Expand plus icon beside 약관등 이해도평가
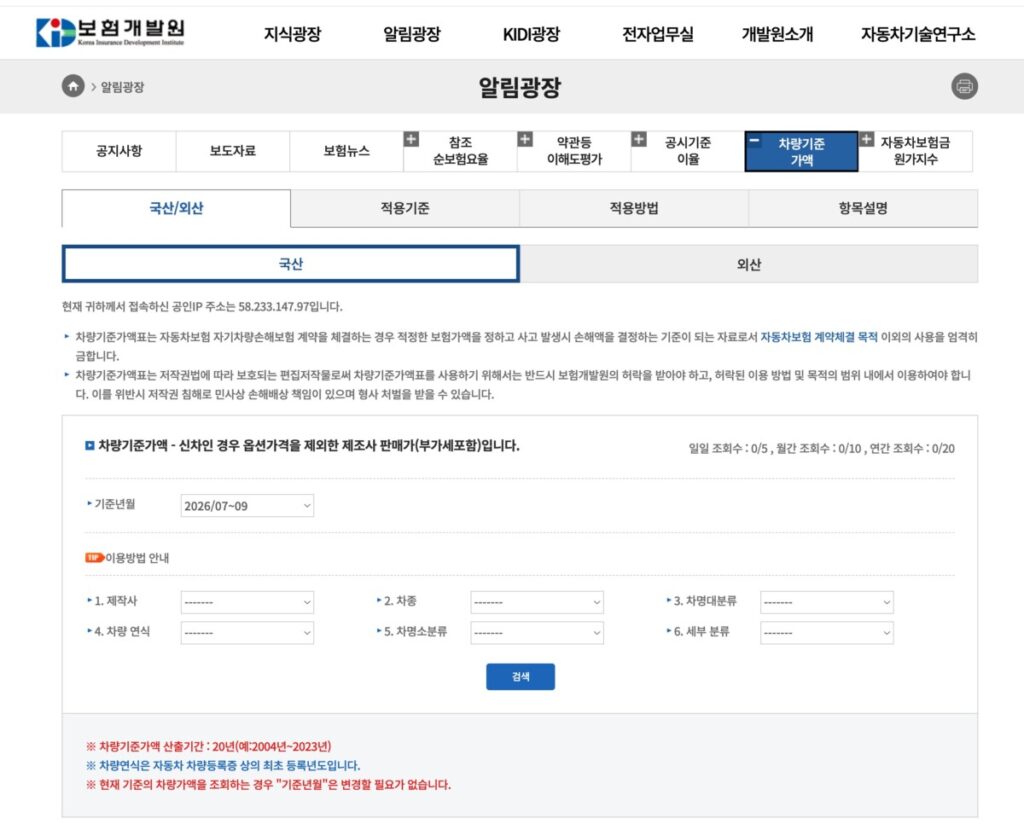Viewport: 1024px width, 830px height. (525, 139)
